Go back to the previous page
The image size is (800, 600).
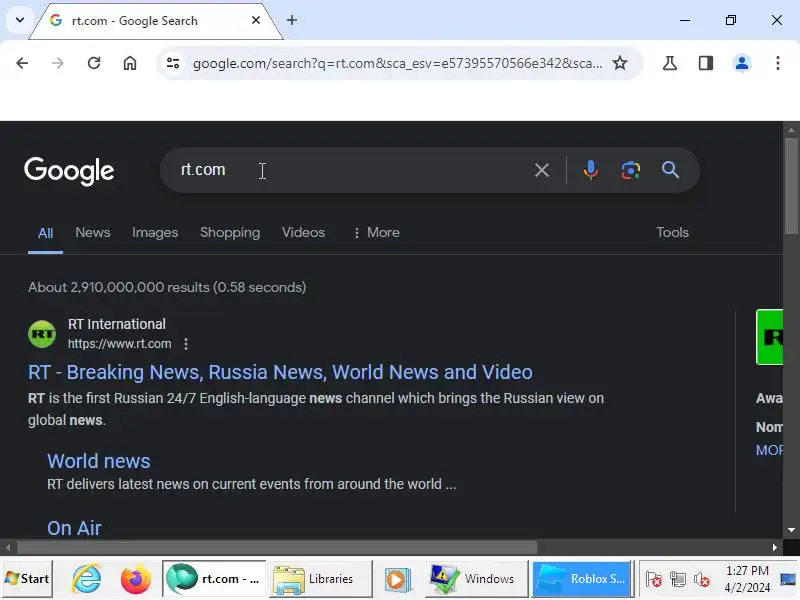(x=22, y=63)
